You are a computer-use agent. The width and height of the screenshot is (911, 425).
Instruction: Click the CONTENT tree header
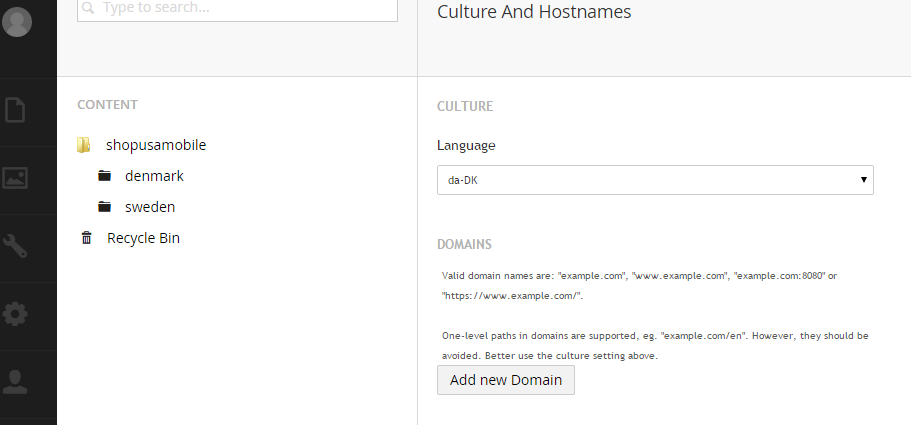pyautogui.click(x=107, y=105)
